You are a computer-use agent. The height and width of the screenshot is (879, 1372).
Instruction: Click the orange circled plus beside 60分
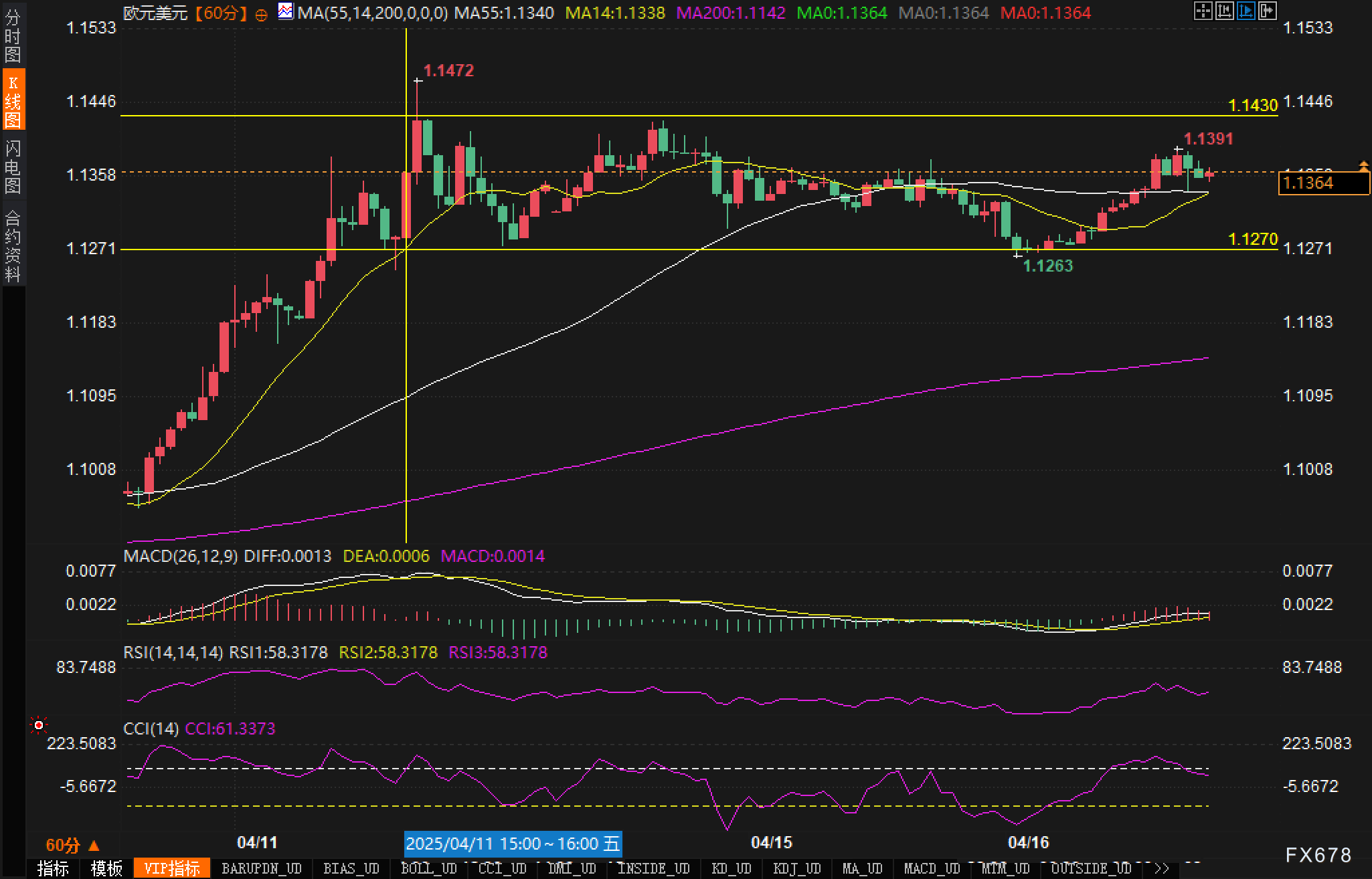point(262,14)
